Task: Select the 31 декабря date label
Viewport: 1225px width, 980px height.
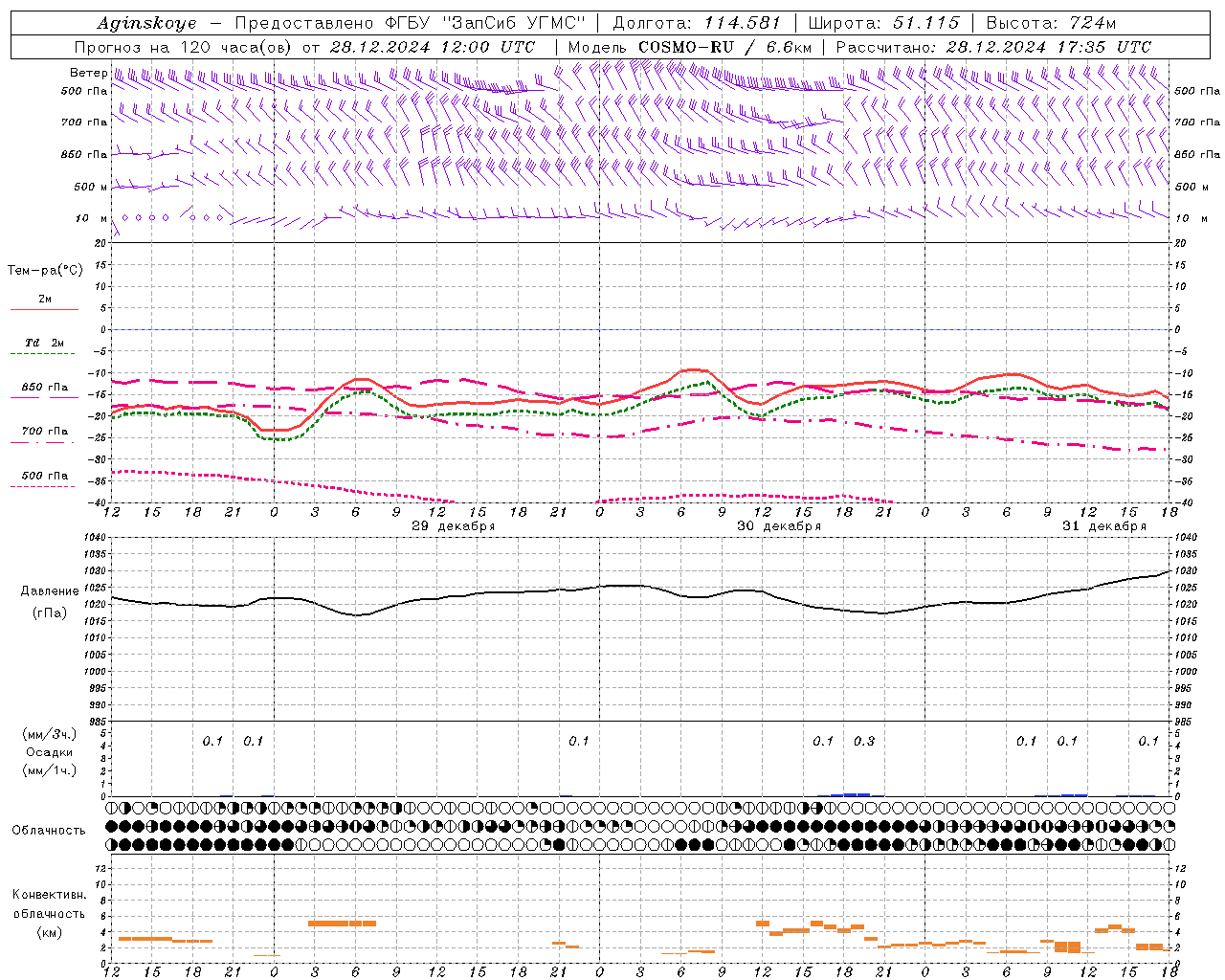Action: 1104,526
